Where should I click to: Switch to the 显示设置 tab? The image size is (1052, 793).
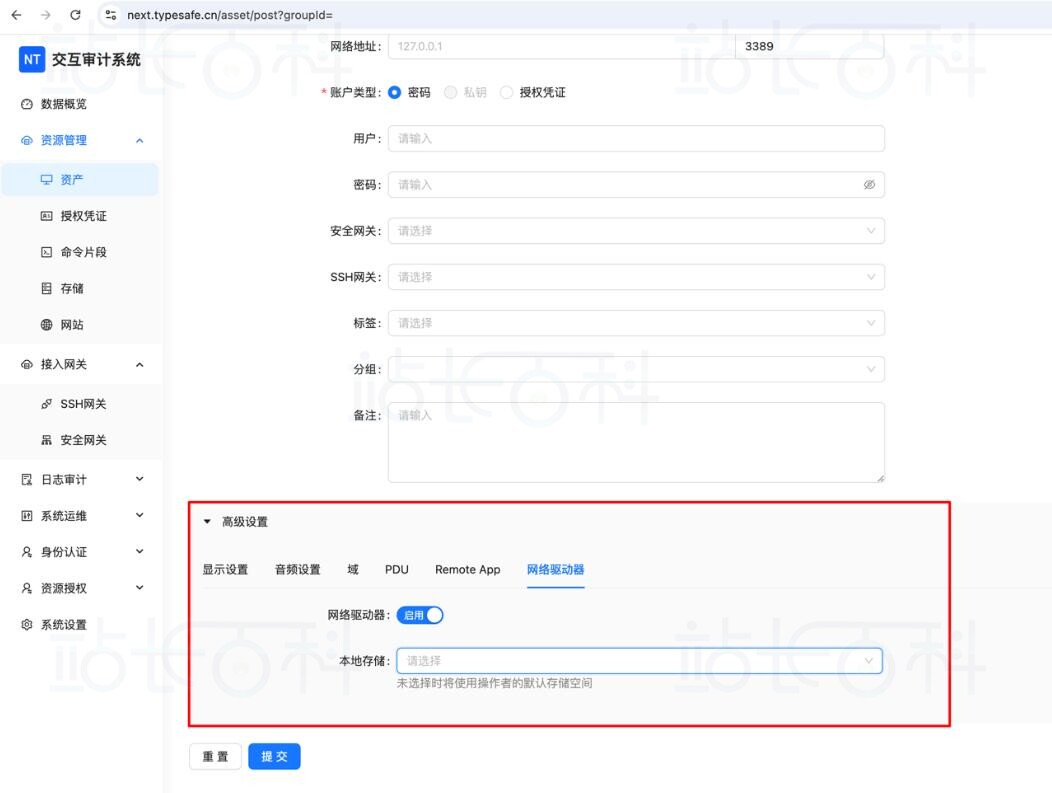[225, 570]
